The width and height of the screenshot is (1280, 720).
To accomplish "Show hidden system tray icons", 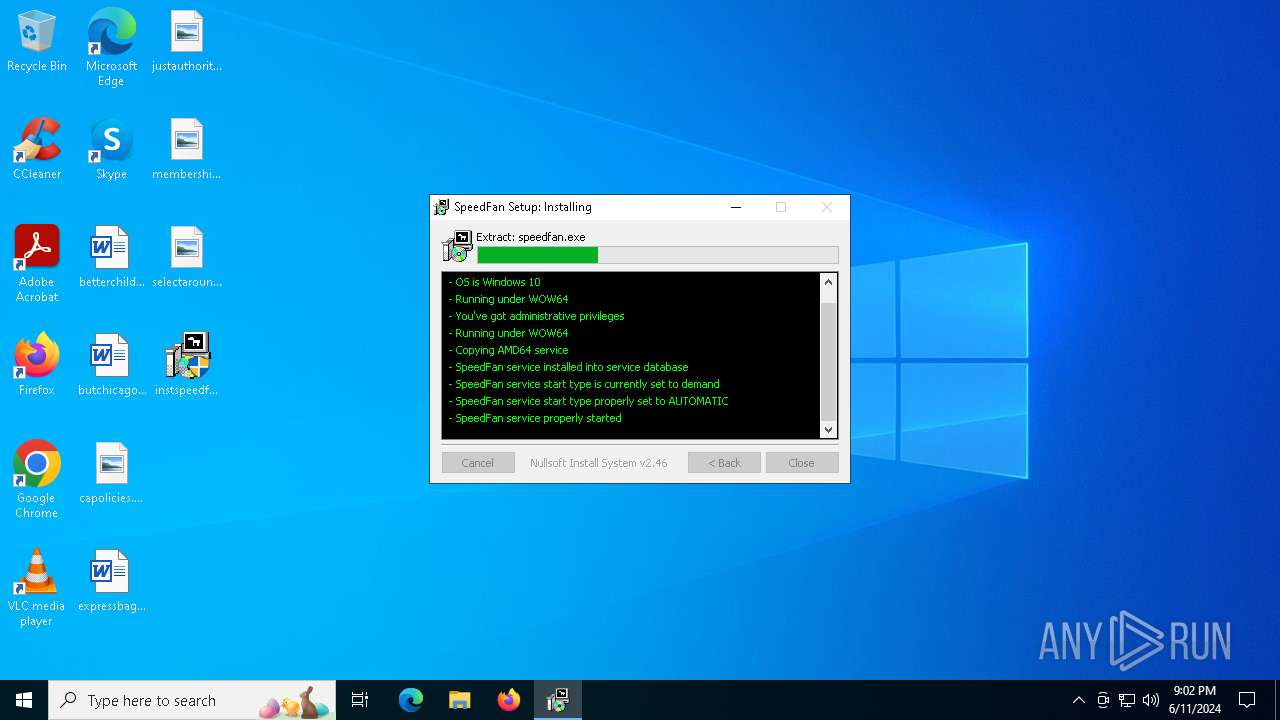I will [x=1078, y=700].
